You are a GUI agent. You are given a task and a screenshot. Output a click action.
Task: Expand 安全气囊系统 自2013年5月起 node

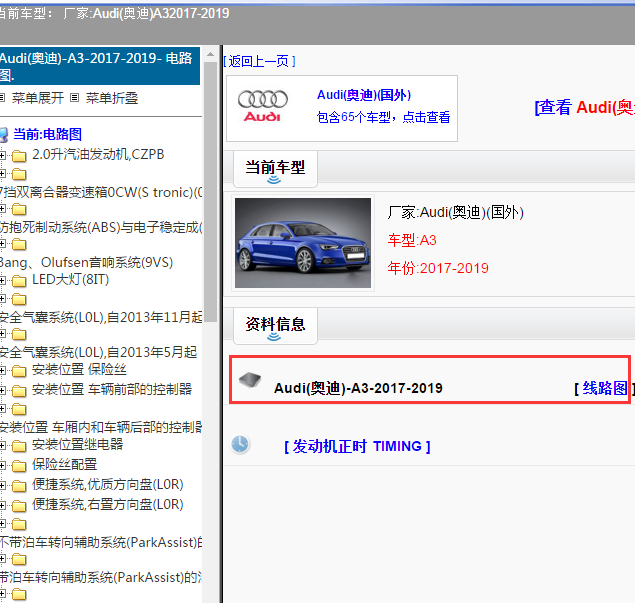pos(2,334)
